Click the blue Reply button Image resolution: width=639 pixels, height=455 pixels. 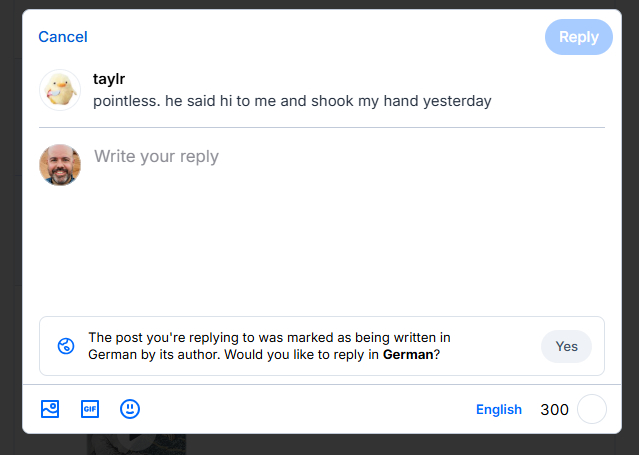click(578, 37)
